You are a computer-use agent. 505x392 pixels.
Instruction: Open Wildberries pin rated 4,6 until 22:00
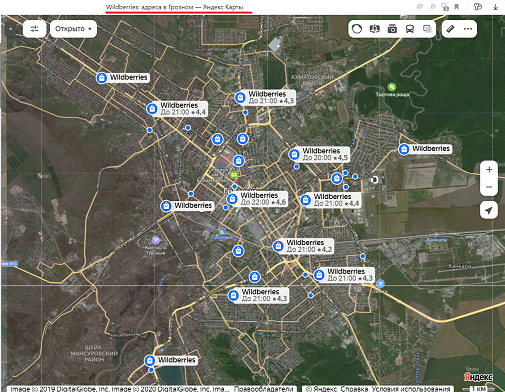pos(232,199)
